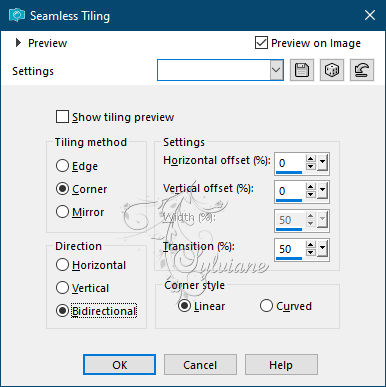
Task: Click the OK button
Action: pyautogui.click(x=119, y=365)
